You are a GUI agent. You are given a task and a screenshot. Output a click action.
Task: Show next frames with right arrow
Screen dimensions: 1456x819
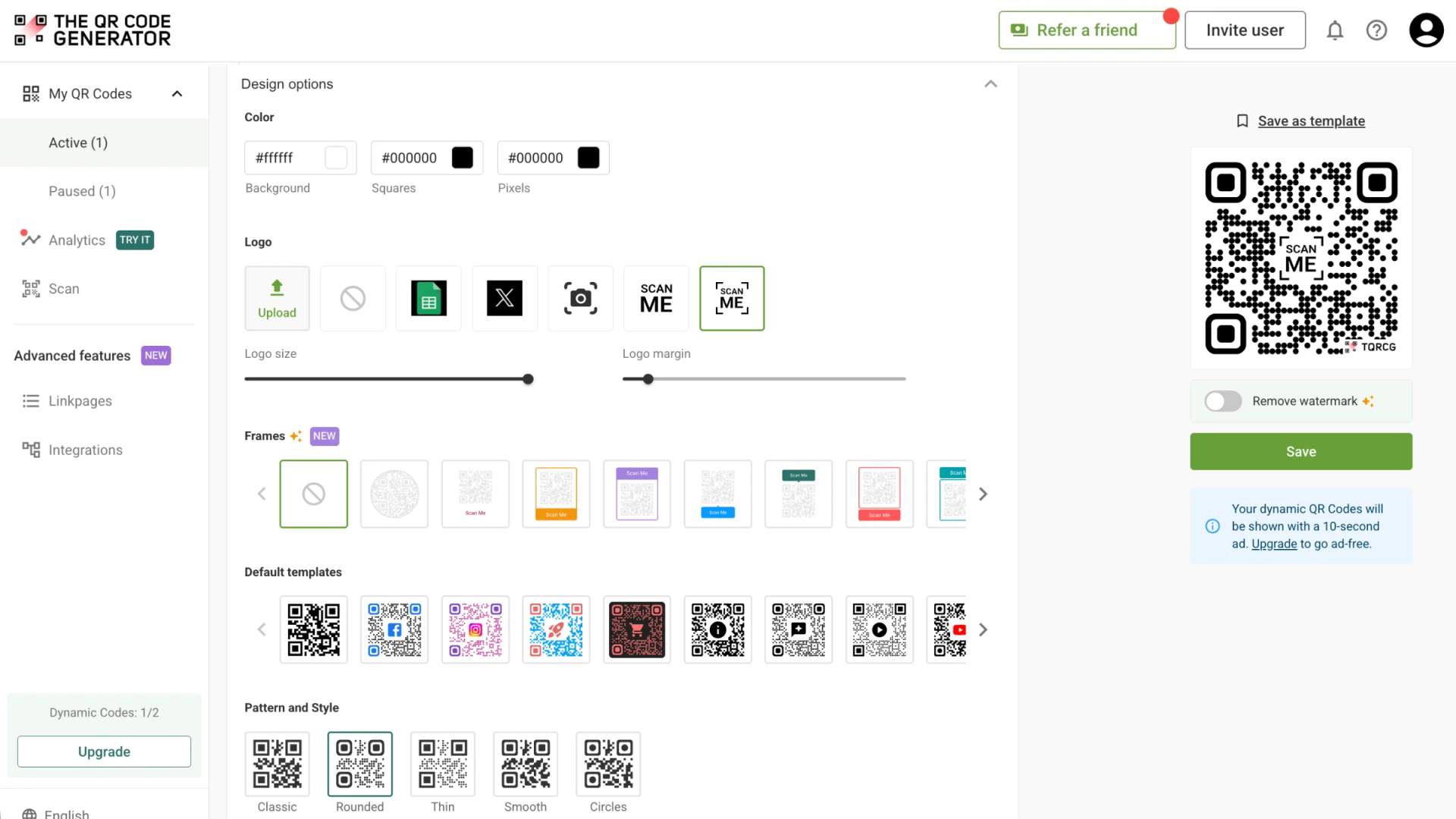(983, 494)
